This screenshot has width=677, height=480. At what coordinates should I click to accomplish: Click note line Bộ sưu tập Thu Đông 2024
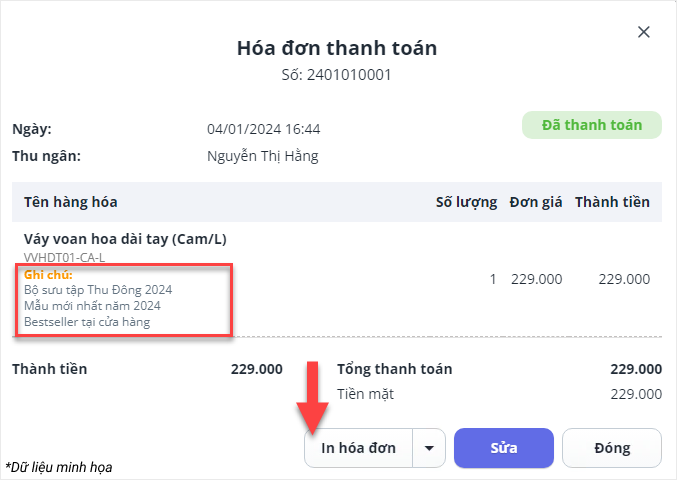pyautogui.click(x=91, y=289)
